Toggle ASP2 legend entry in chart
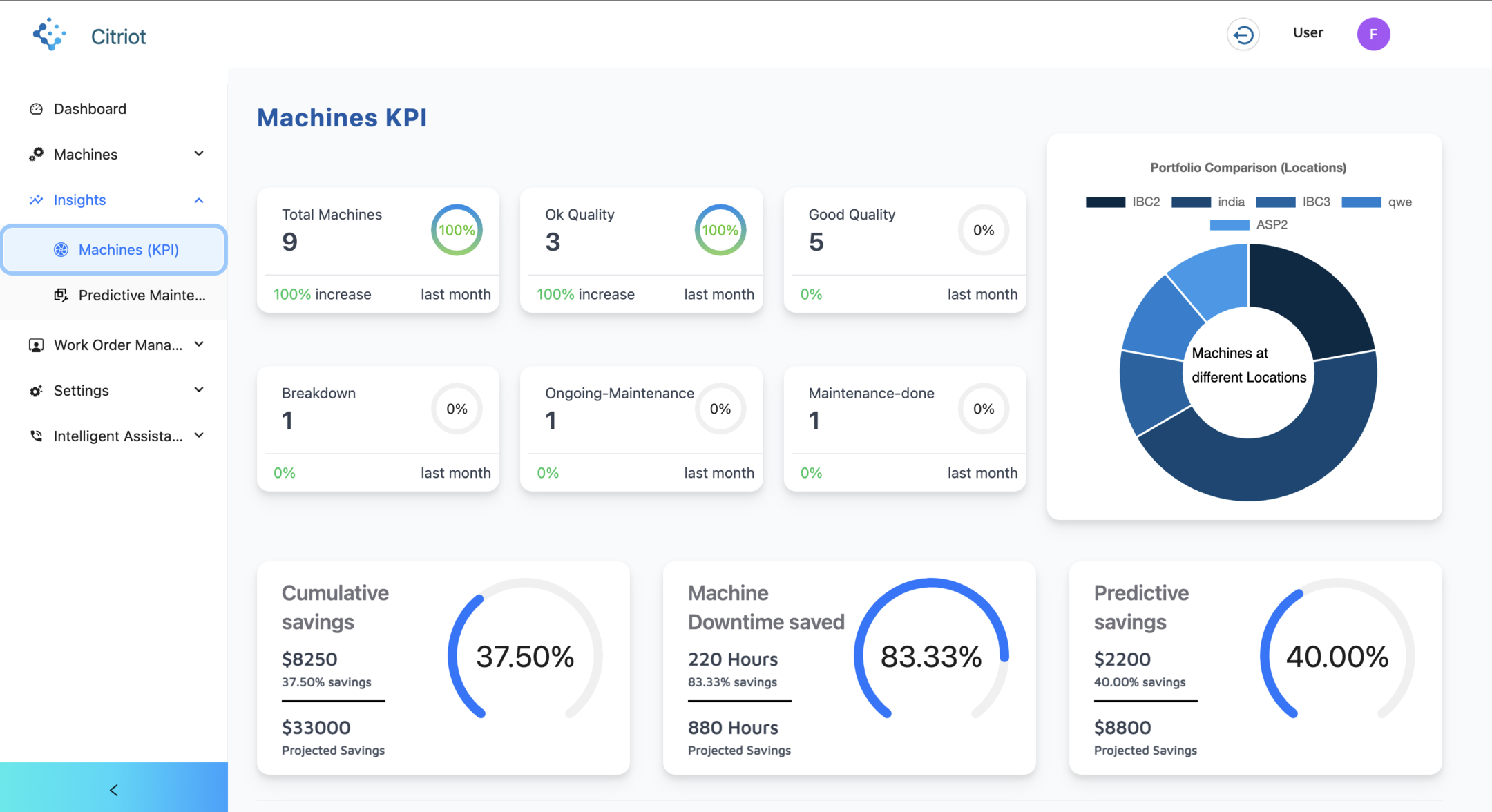The height and width of the screenshot is (812, 1492). (x=1249, y=225)
